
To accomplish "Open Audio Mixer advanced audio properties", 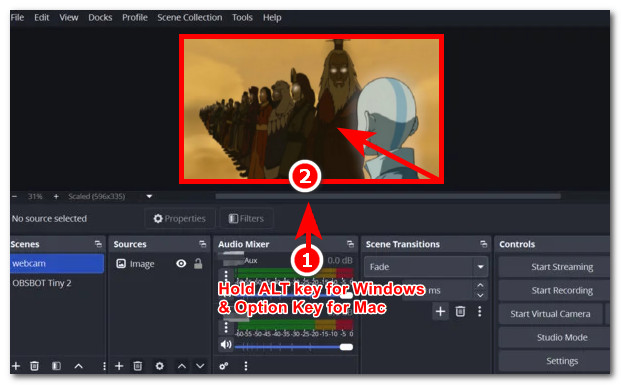I will [224, 366].
